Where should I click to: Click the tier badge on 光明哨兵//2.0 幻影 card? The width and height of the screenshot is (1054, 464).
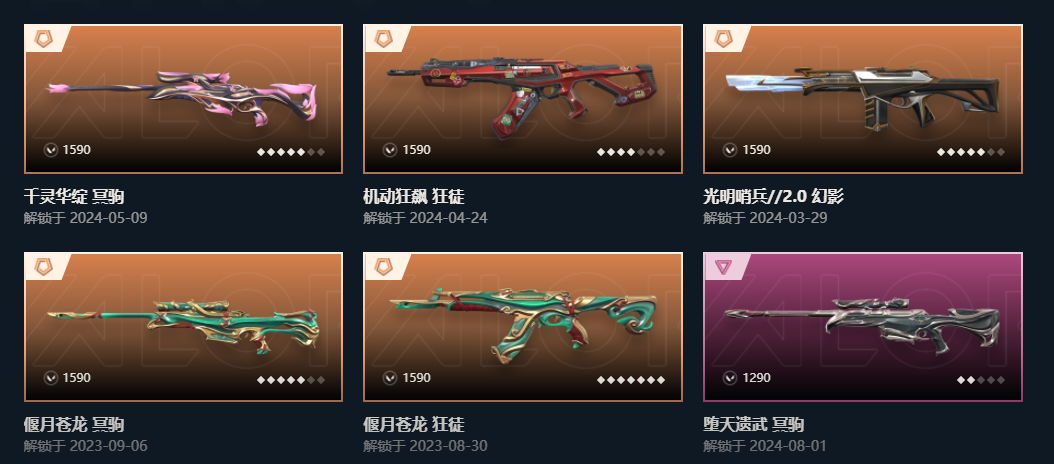pyautogui.click(x=723, y=38)
